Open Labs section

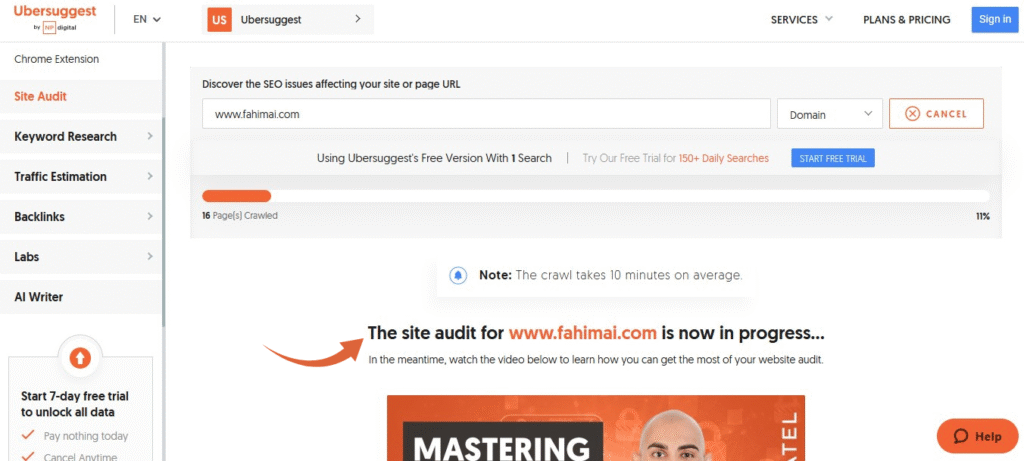tap(80, 257)
